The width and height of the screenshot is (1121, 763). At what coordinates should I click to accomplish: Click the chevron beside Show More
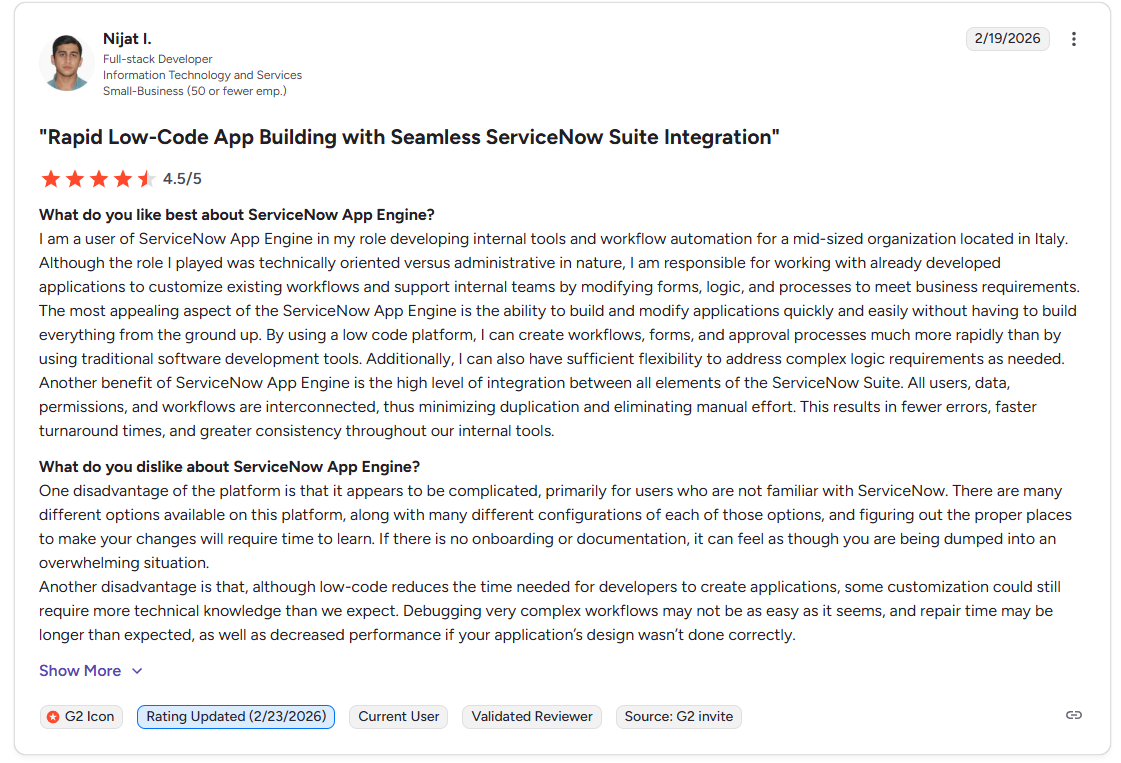click(137, 671)
